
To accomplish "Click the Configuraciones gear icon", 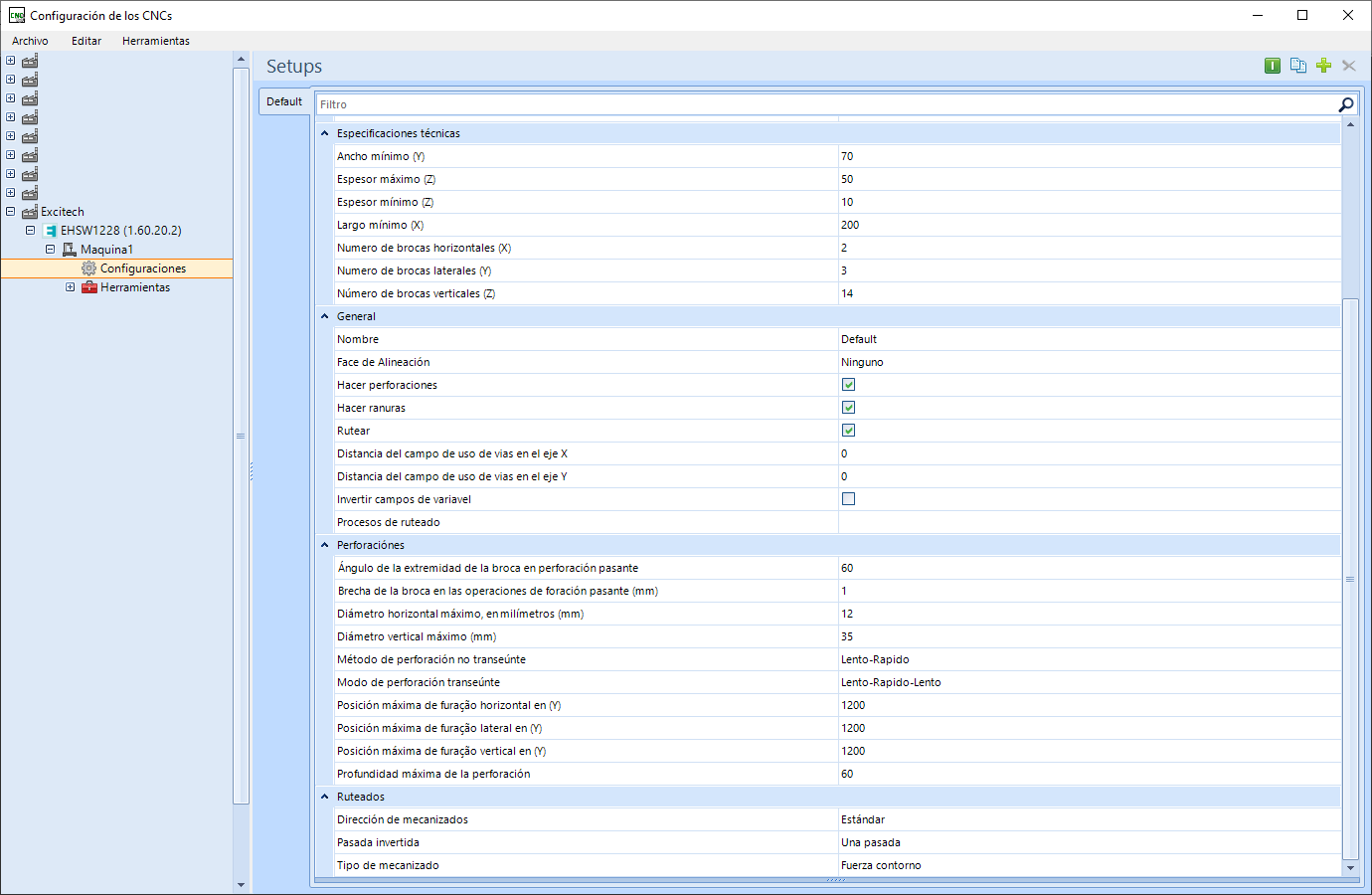I will pos(89,268).
